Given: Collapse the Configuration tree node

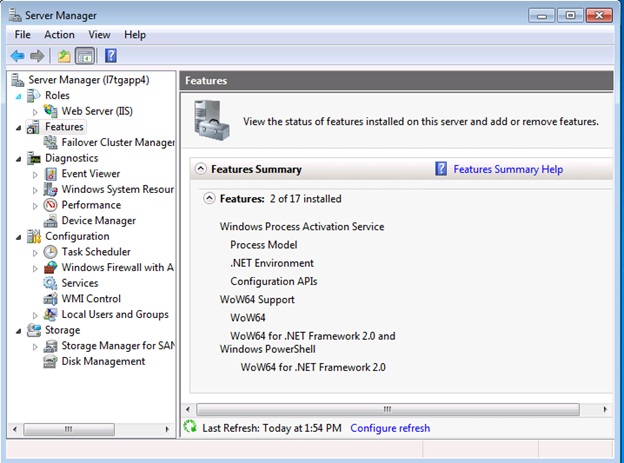Looking at the screenshot, I should 19,238.
